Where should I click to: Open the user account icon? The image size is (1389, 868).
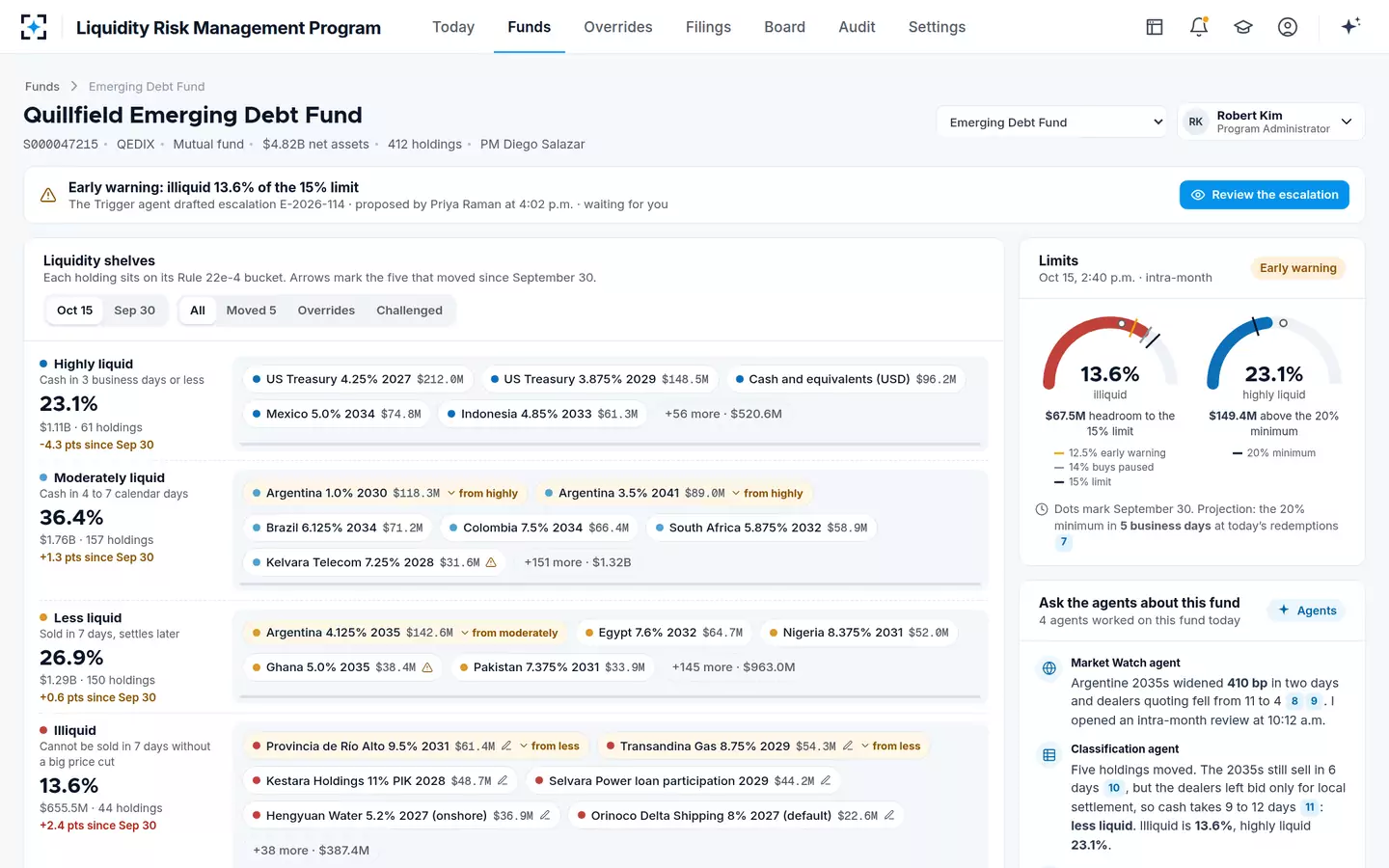[x=1288, y=27]
